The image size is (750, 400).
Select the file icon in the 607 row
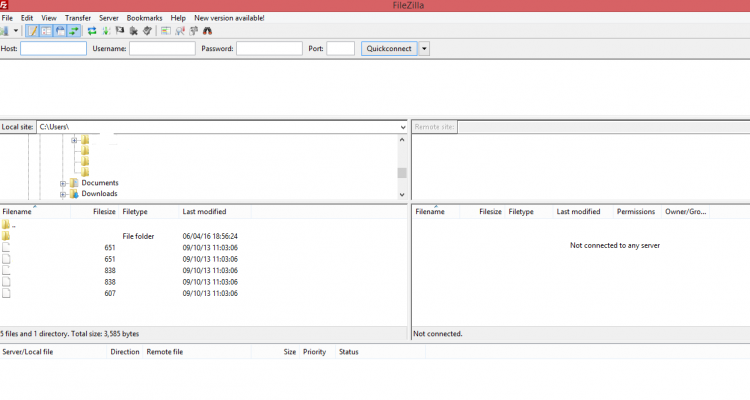click(x=6, y=293)
